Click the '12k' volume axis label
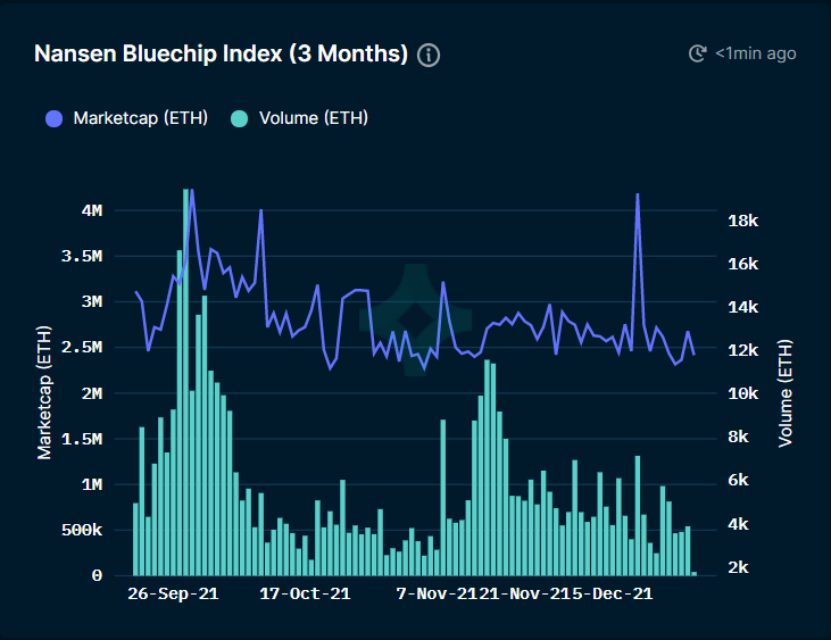Image resolution: width=831 pixels, height=640 pixels. (x=743, y=351)
